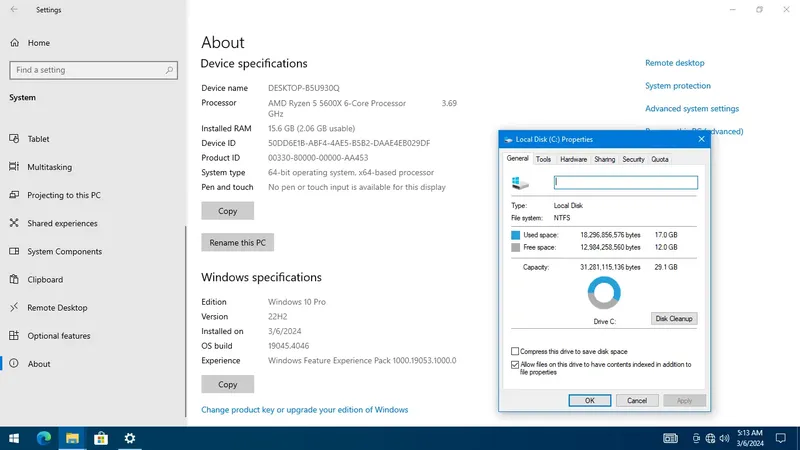Click the Product ID 00330-80000-00000-AA453
Image resolution: width=800 pixels, height=450 pixels.
pyautogui.click(x=318, y=158)
